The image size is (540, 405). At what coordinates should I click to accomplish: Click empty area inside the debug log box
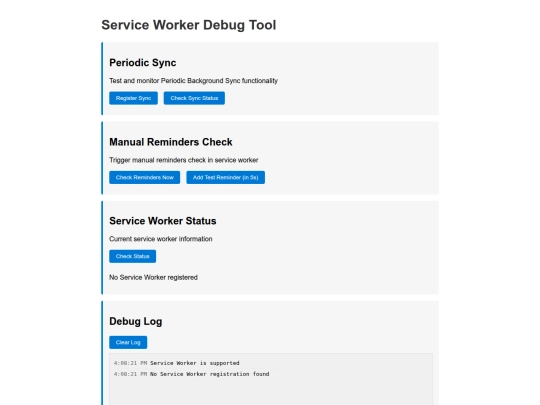(271, 392)
